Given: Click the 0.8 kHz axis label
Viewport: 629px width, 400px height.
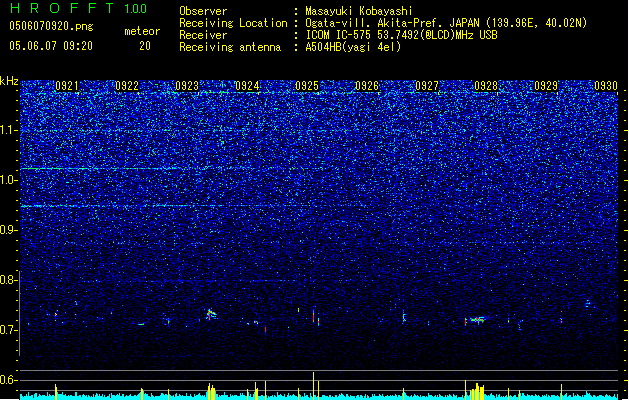Looking at the screenshot, I should tap(9, 280).
